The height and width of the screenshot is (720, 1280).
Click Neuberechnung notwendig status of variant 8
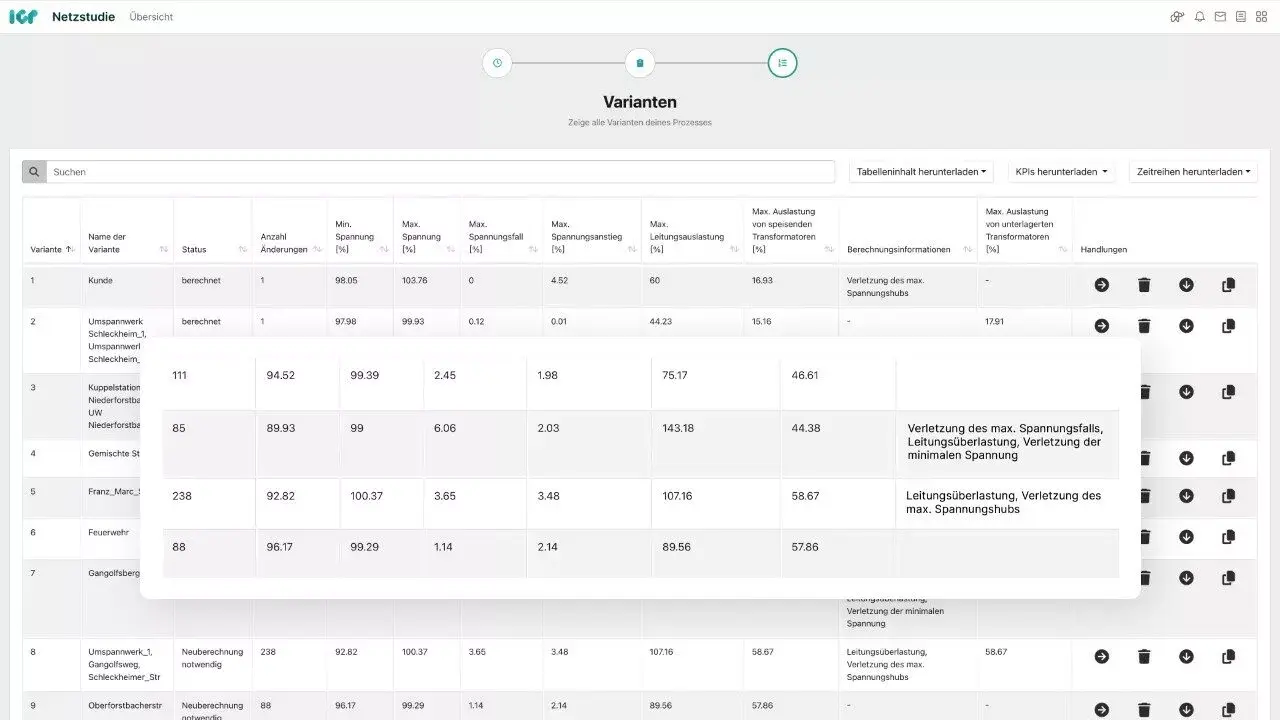tap(212, 657)
